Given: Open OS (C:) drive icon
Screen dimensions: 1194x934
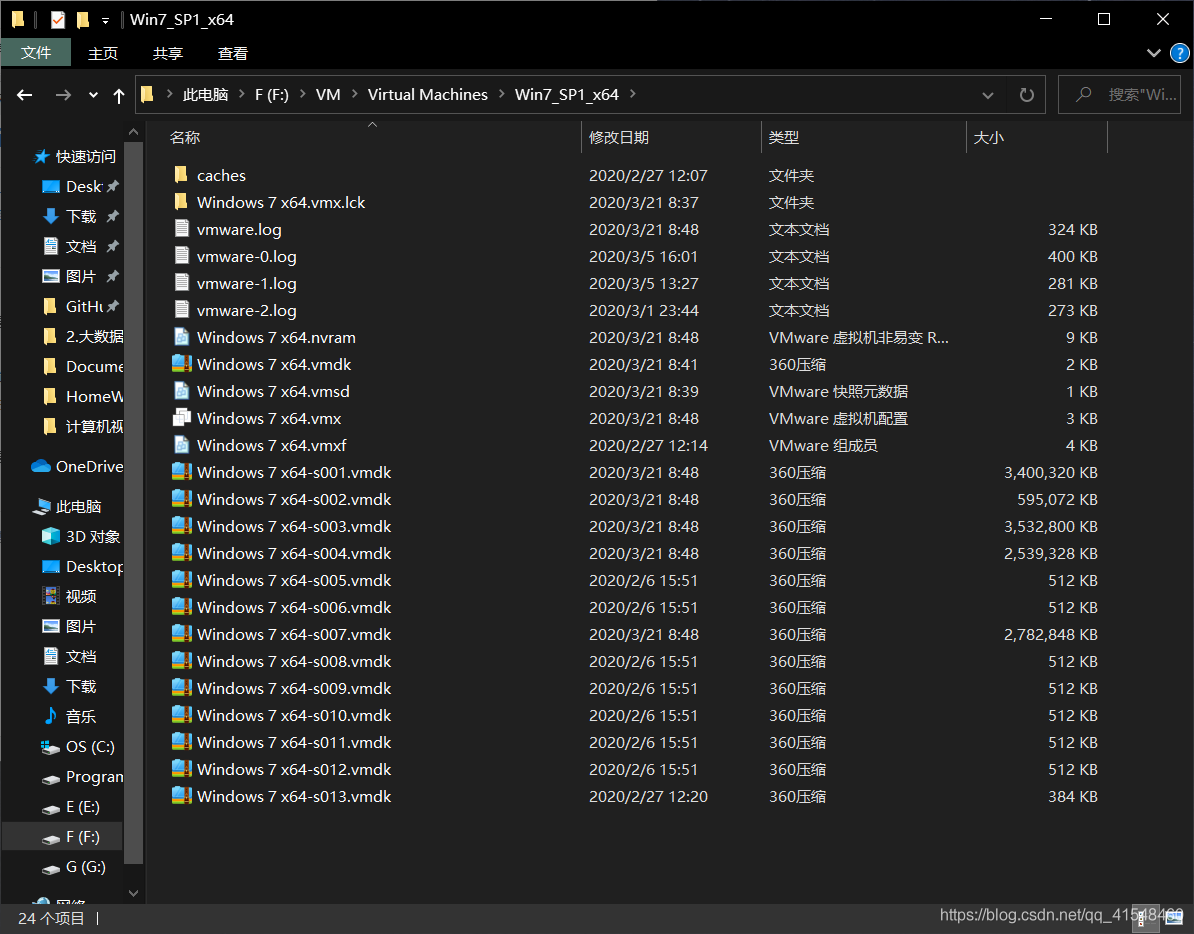Looking at the screenshot, I should 50,747.
